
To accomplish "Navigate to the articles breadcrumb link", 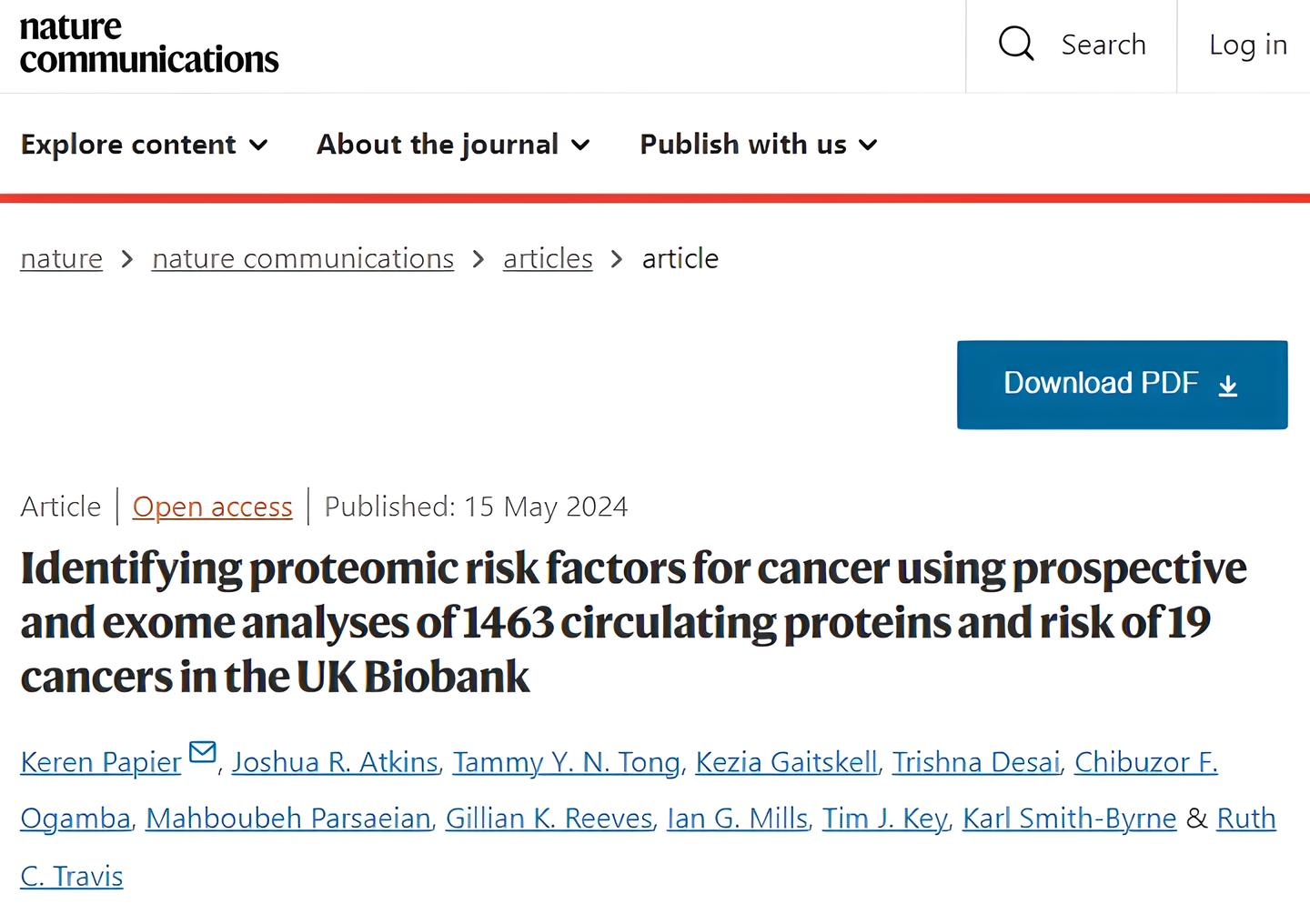I will pyautogui.click(x=548, y=258).
